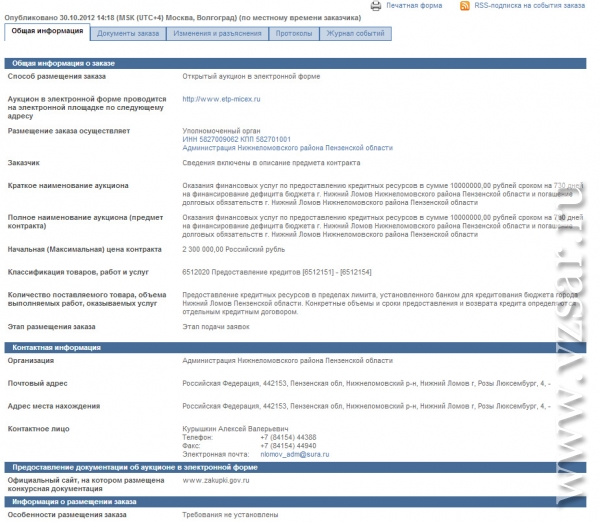Image resolution: width=600 pixels, height=523 pixels.
Task: Click the Краткое наименование аукциона label
Action: tap(68, 186)
